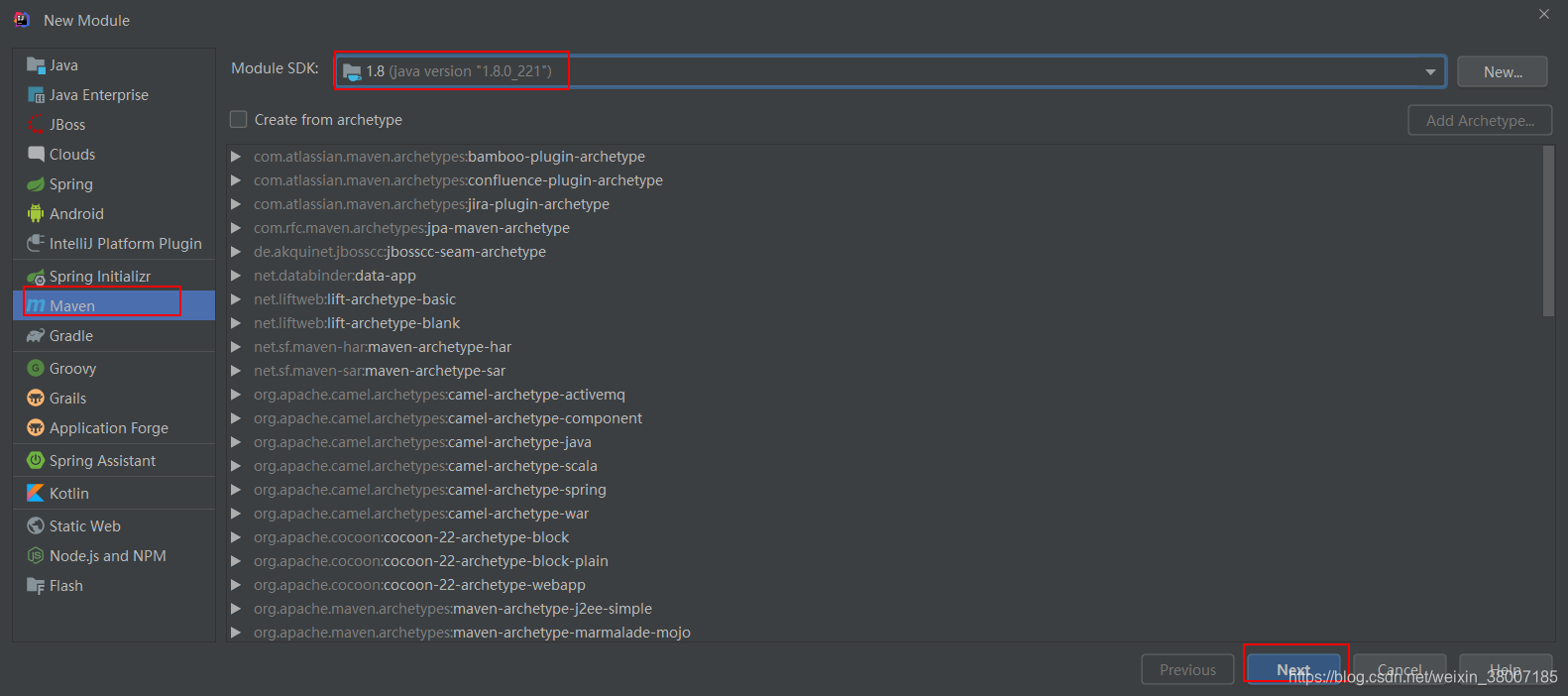Click the Spring leaf icon

36,184
